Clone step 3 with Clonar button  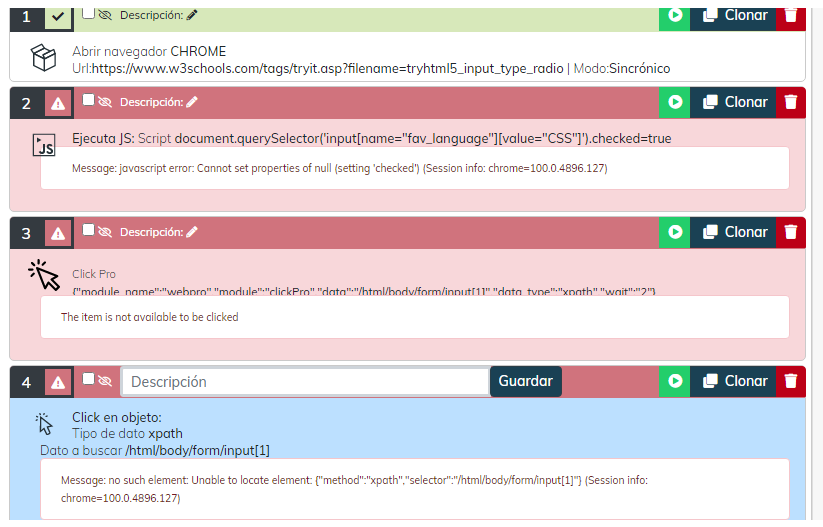(735, 232)
